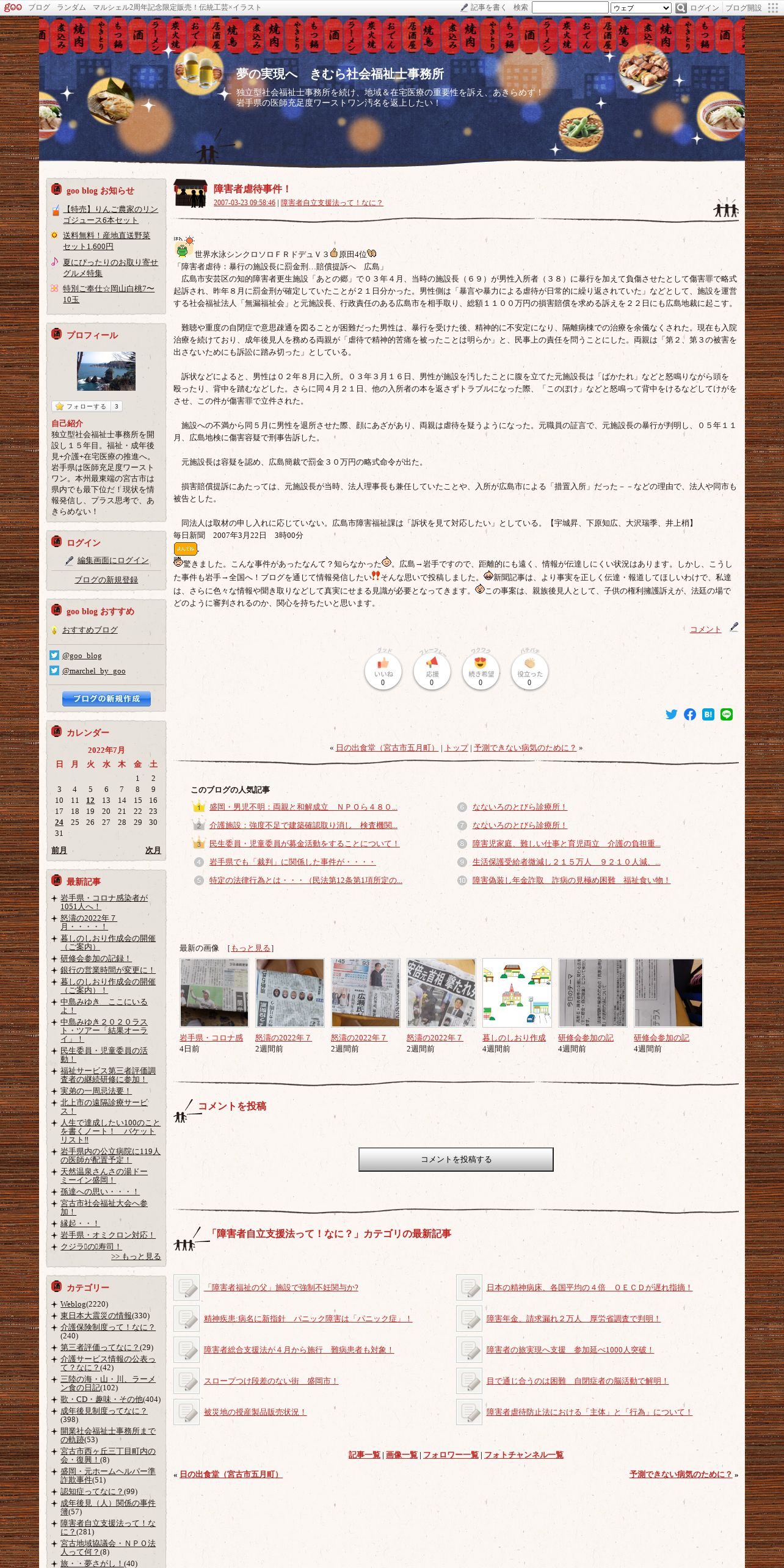Select calendar date 12
Viewport: 784px width, 1568px height.
90,800
